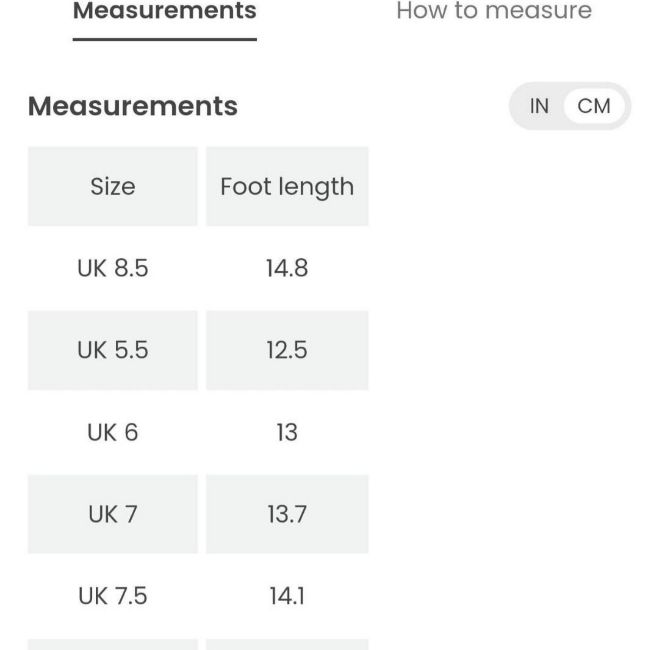Viewport: 659px width, 650px height.
Task: Click the Size column header
Action: click(113, 186)
